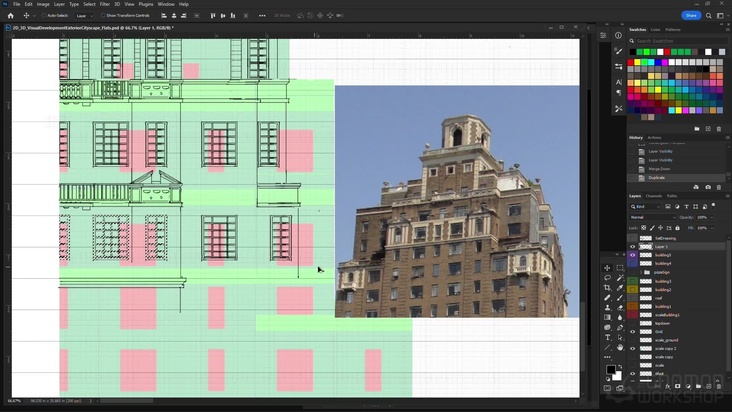Open Auto-Select Layer dropdown
The image size is (732, 412).
tap(84, 15)
